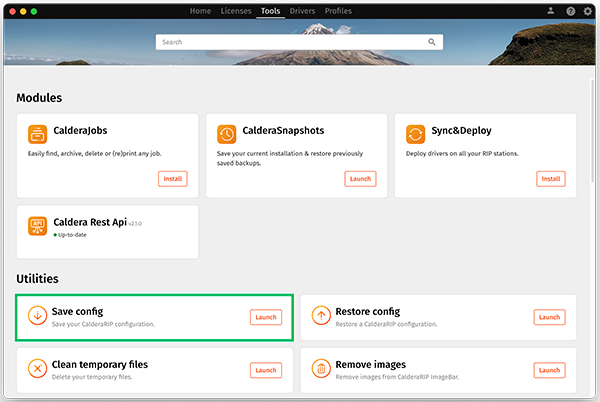Click the Utilities section heading

[x=38, y=279]
